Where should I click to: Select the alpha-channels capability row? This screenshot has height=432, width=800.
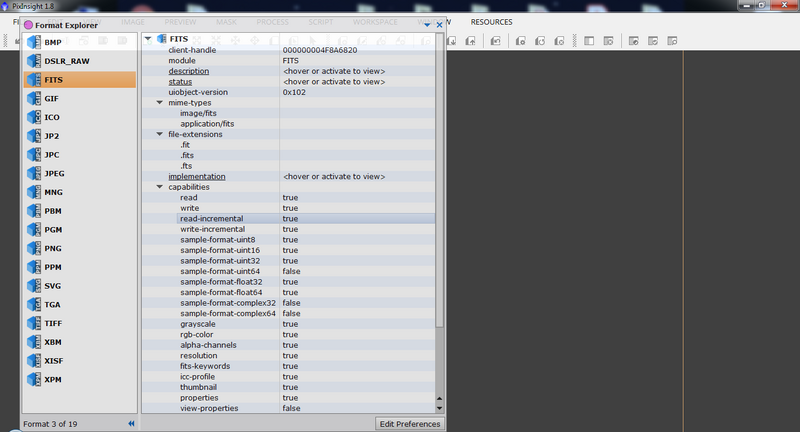(289, 345)
